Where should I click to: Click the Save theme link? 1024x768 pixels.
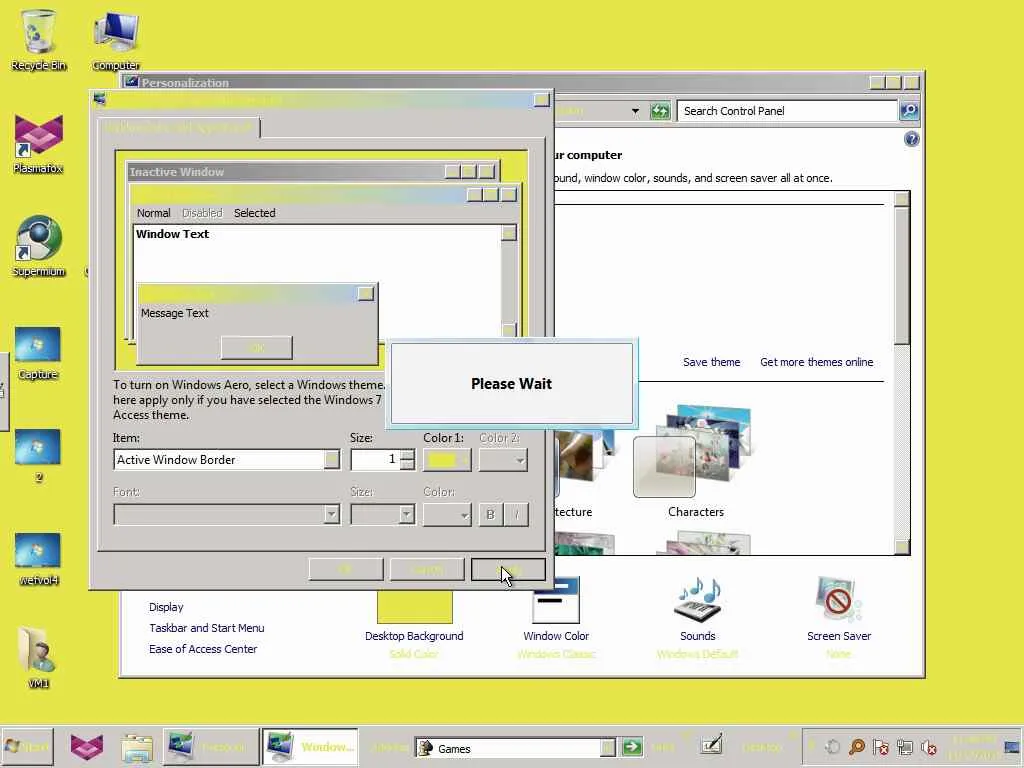(x=711, y=362)
